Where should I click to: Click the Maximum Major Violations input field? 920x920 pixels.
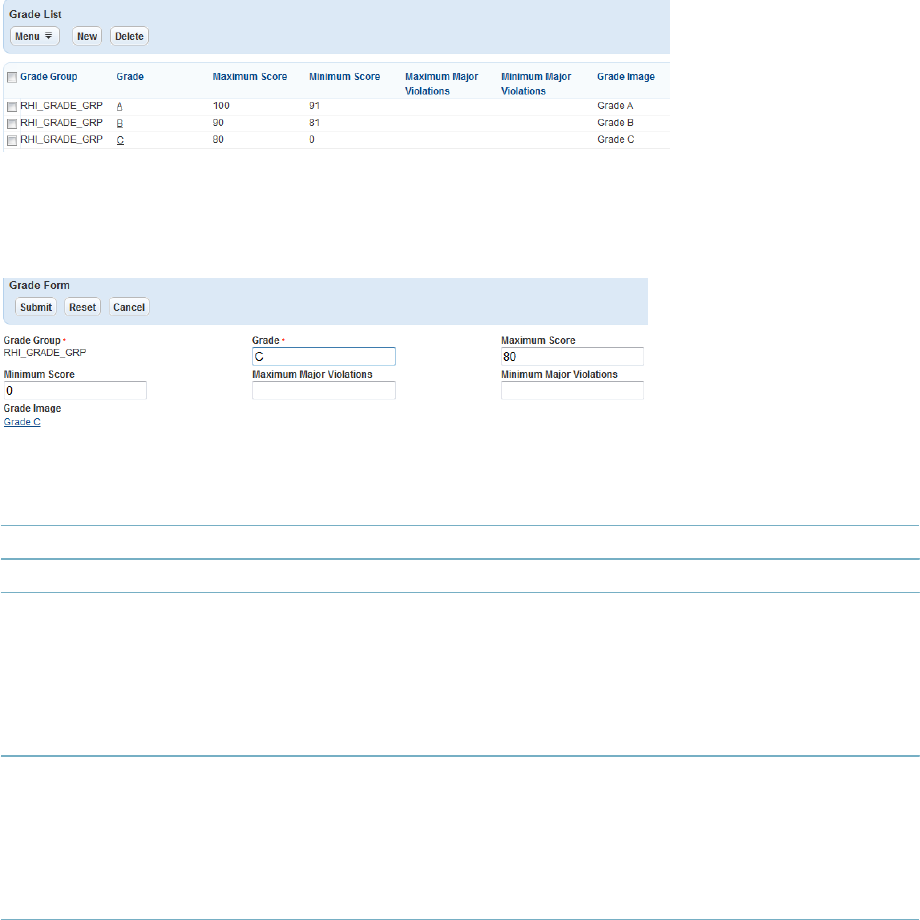pos(324,391)
